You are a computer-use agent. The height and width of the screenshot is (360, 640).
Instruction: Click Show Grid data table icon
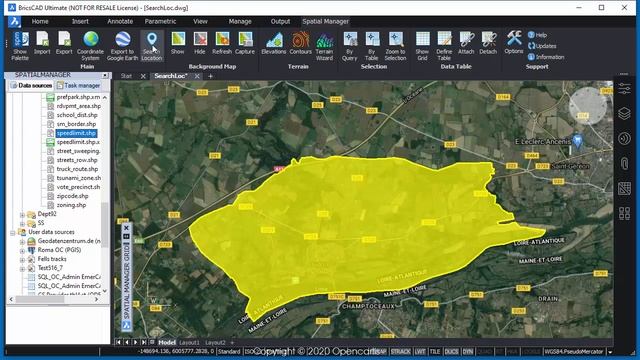coord(422,40)
